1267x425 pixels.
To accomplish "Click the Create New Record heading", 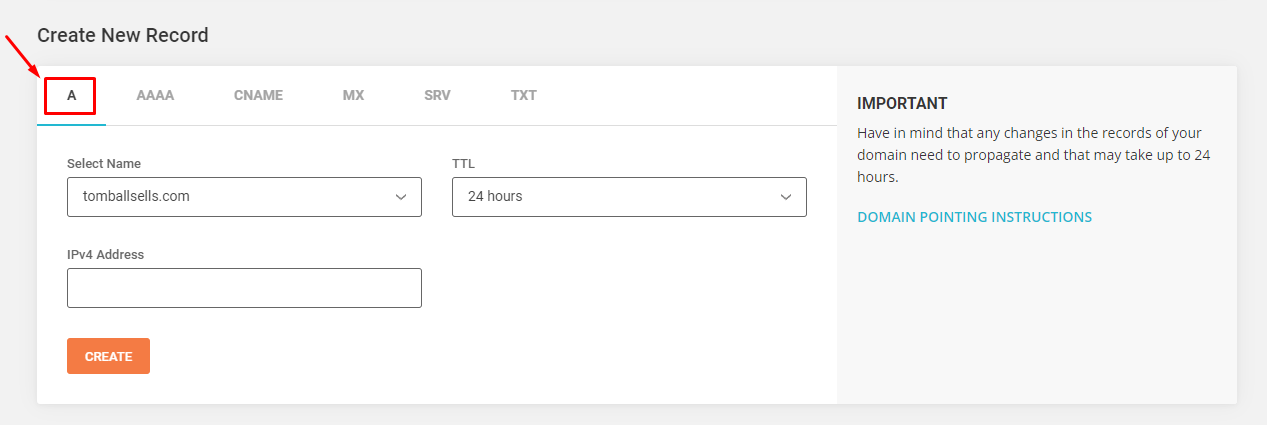I will tap(123, 35).
